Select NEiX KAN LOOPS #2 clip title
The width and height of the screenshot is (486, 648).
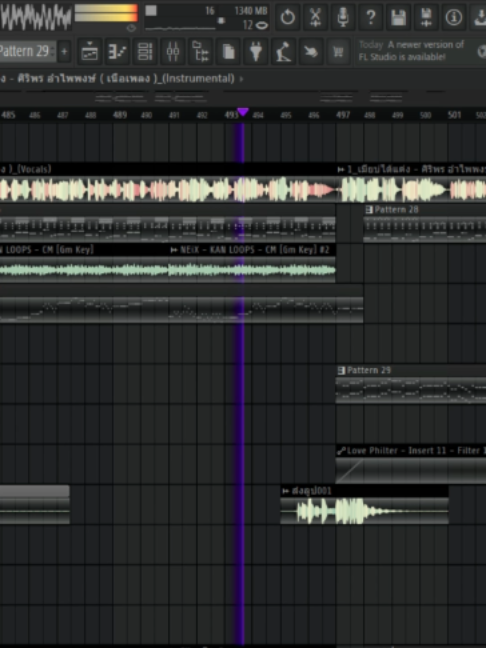point(255,250)
